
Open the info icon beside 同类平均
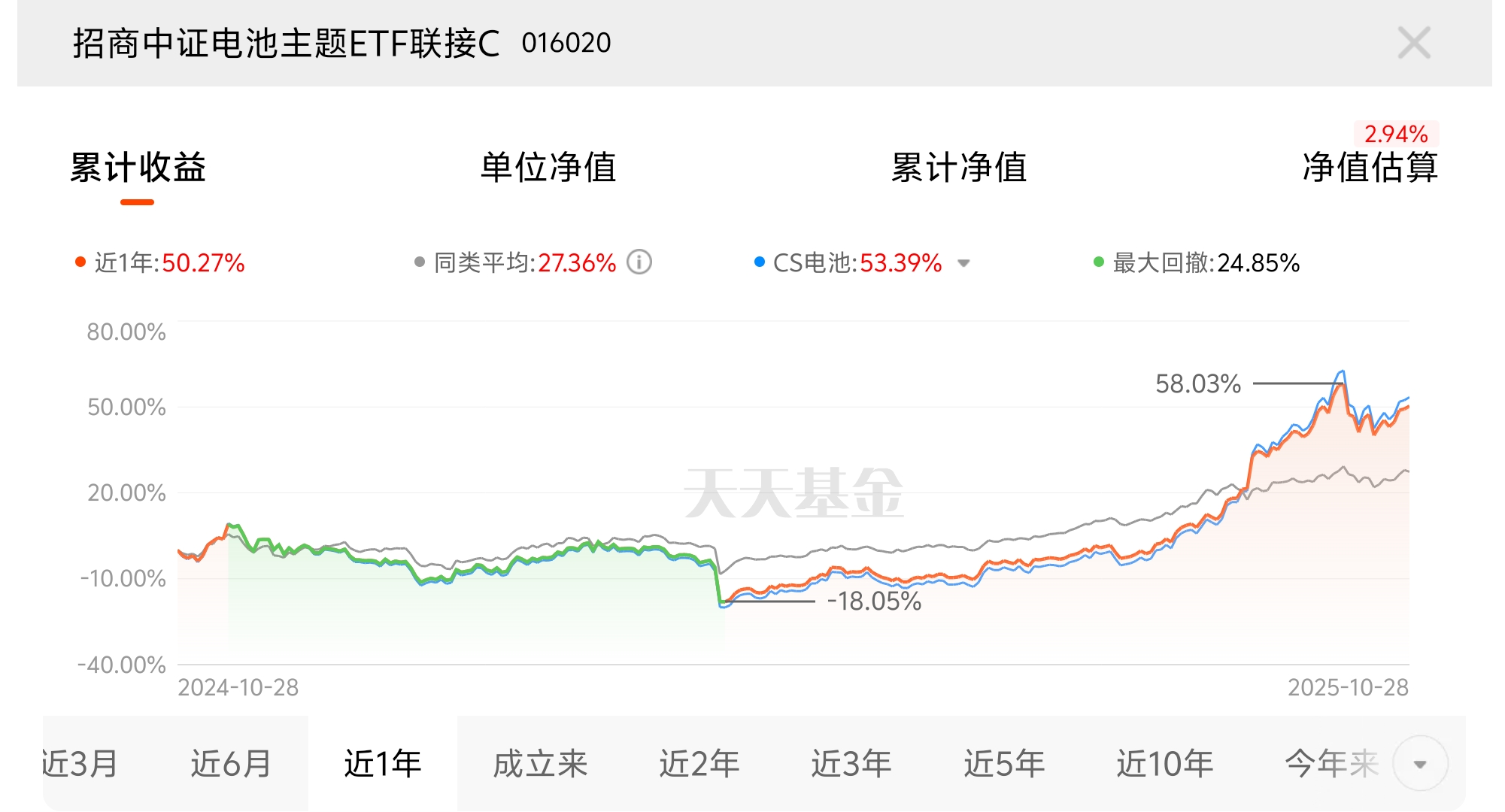click(639, 262)
